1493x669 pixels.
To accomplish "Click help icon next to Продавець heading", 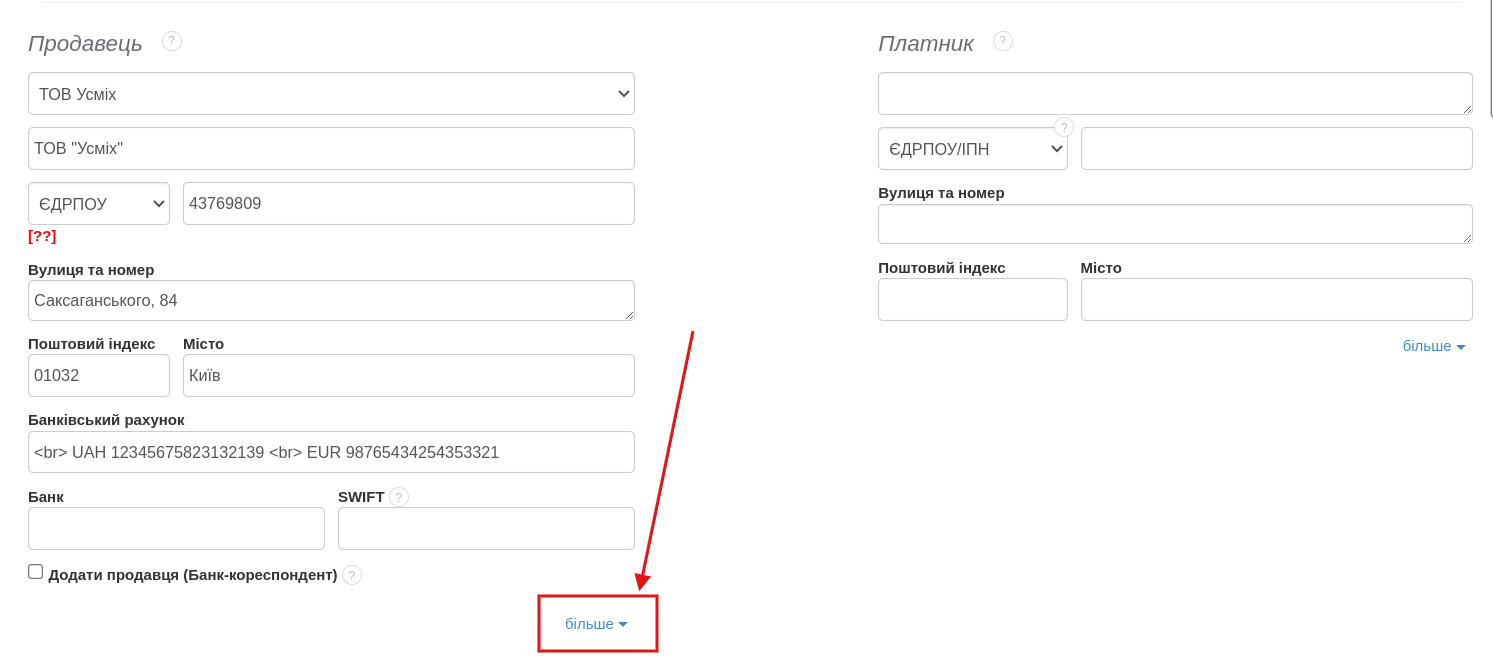I will coord(172,41).
